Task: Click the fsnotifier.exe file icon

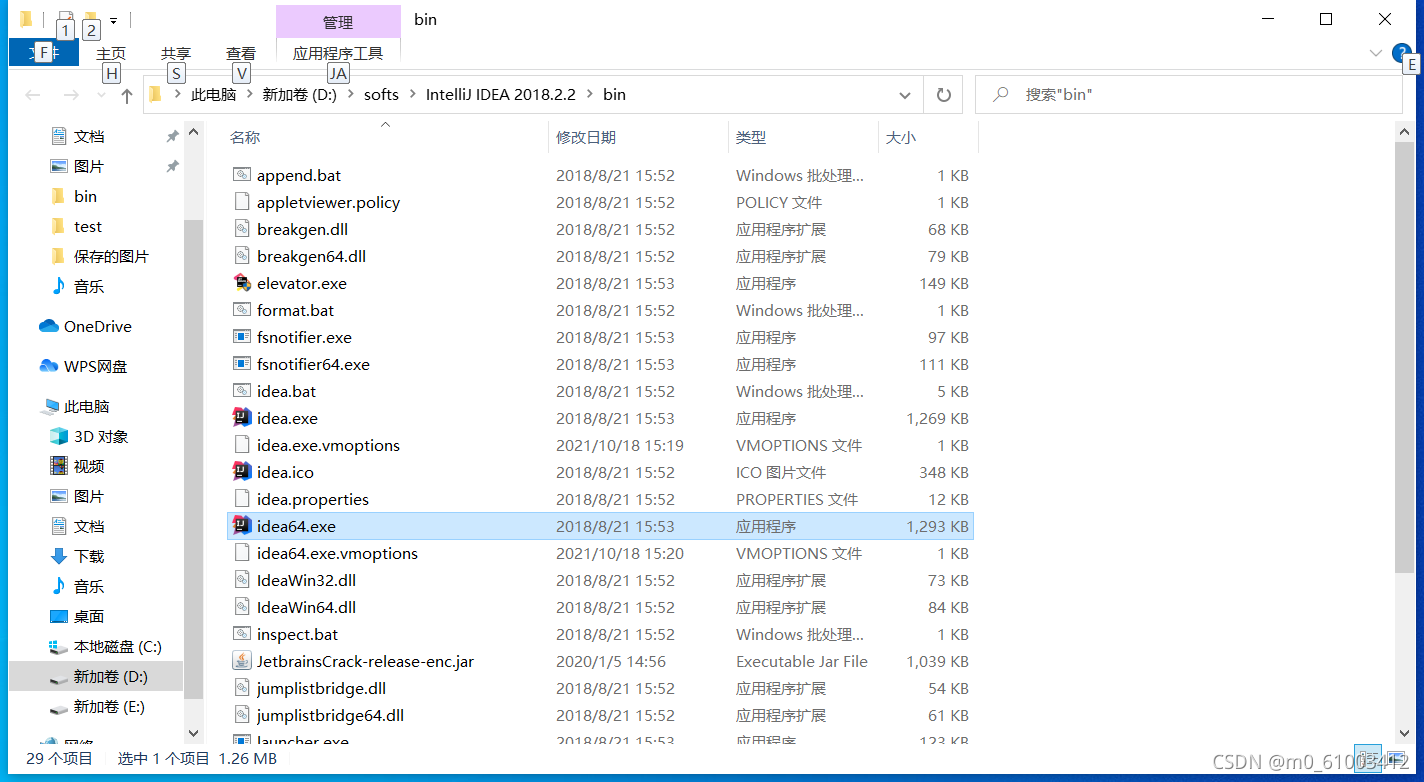Action: 241,337
